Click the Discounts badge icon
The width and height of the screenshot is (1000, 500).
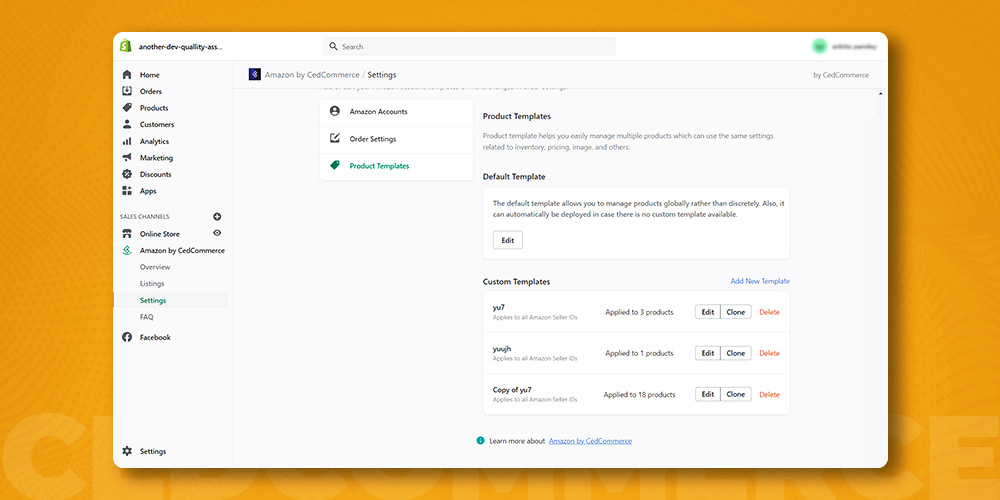(x=127, y=174)
